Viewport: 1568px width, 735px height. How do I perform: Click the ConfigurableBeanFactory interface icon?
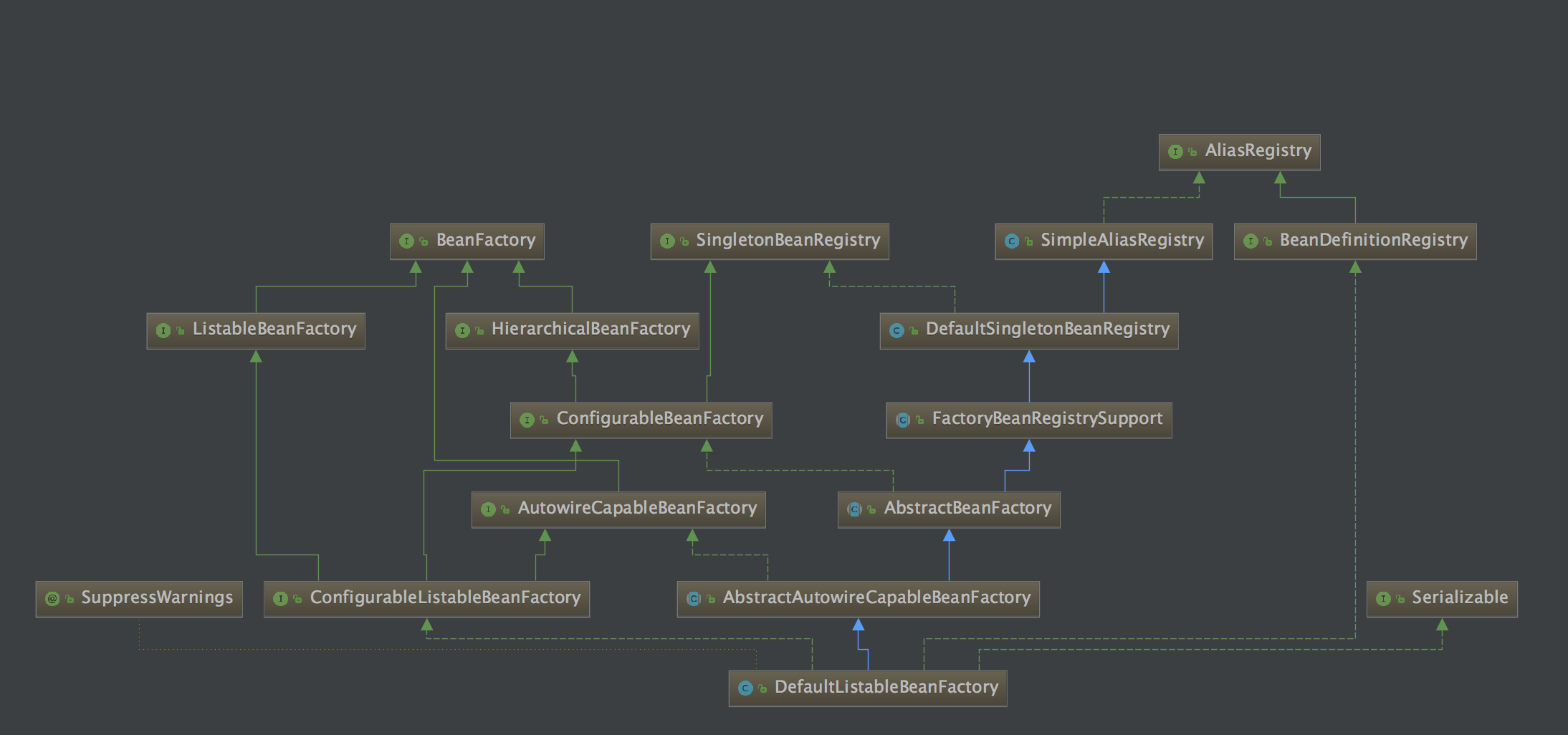click(527, 421)
